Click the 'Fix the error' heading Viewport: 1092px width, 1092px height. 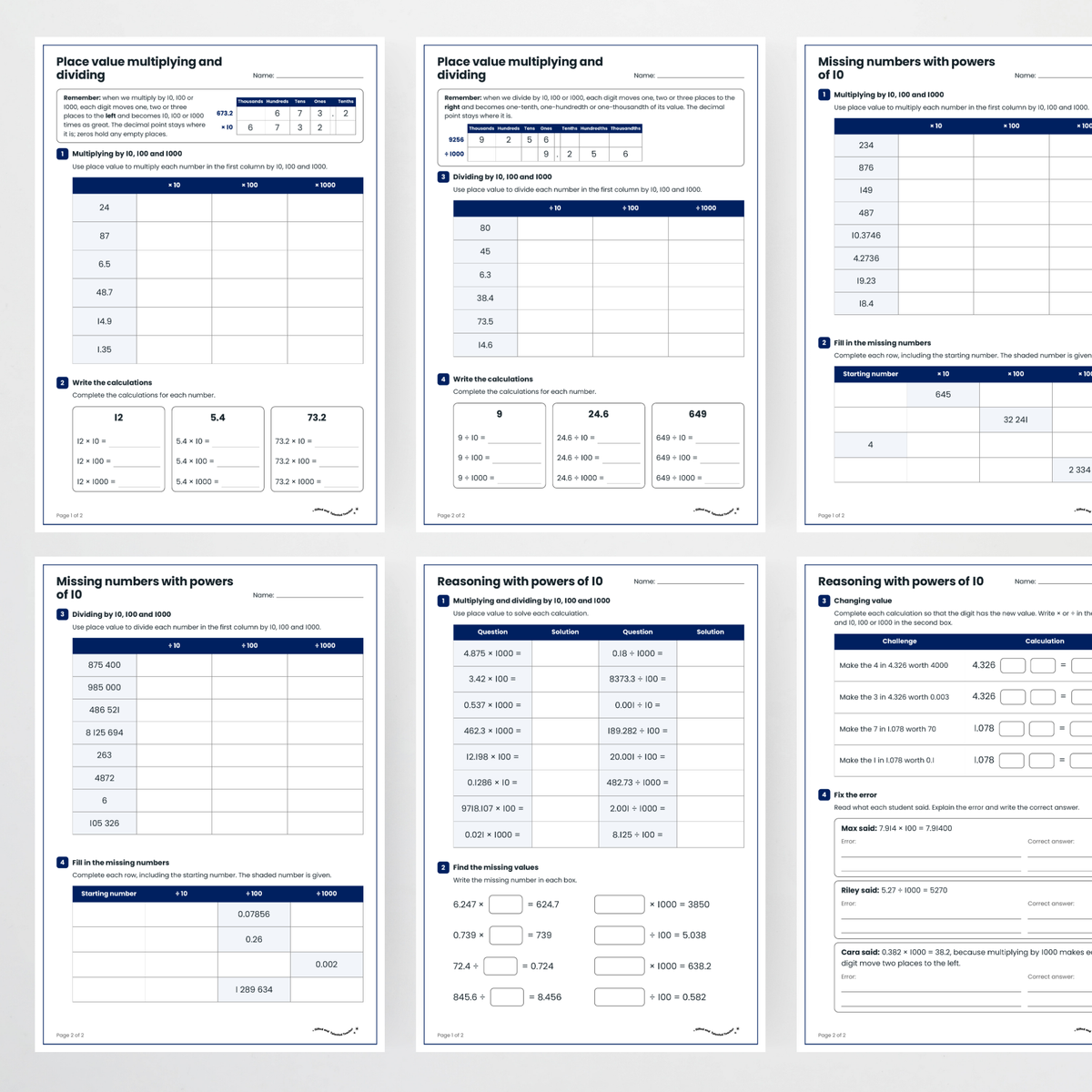[x=855, y=794]
